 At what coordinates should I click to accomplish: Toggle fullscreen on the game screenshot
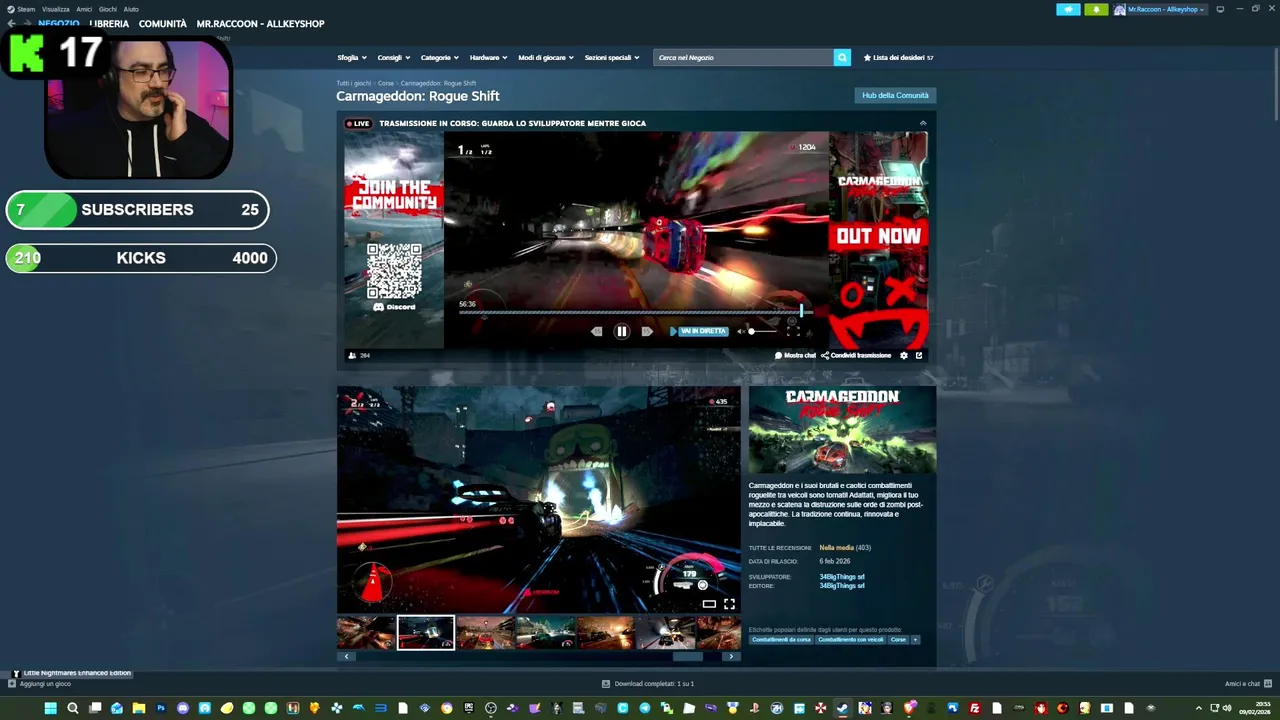(x=729, y=604)
